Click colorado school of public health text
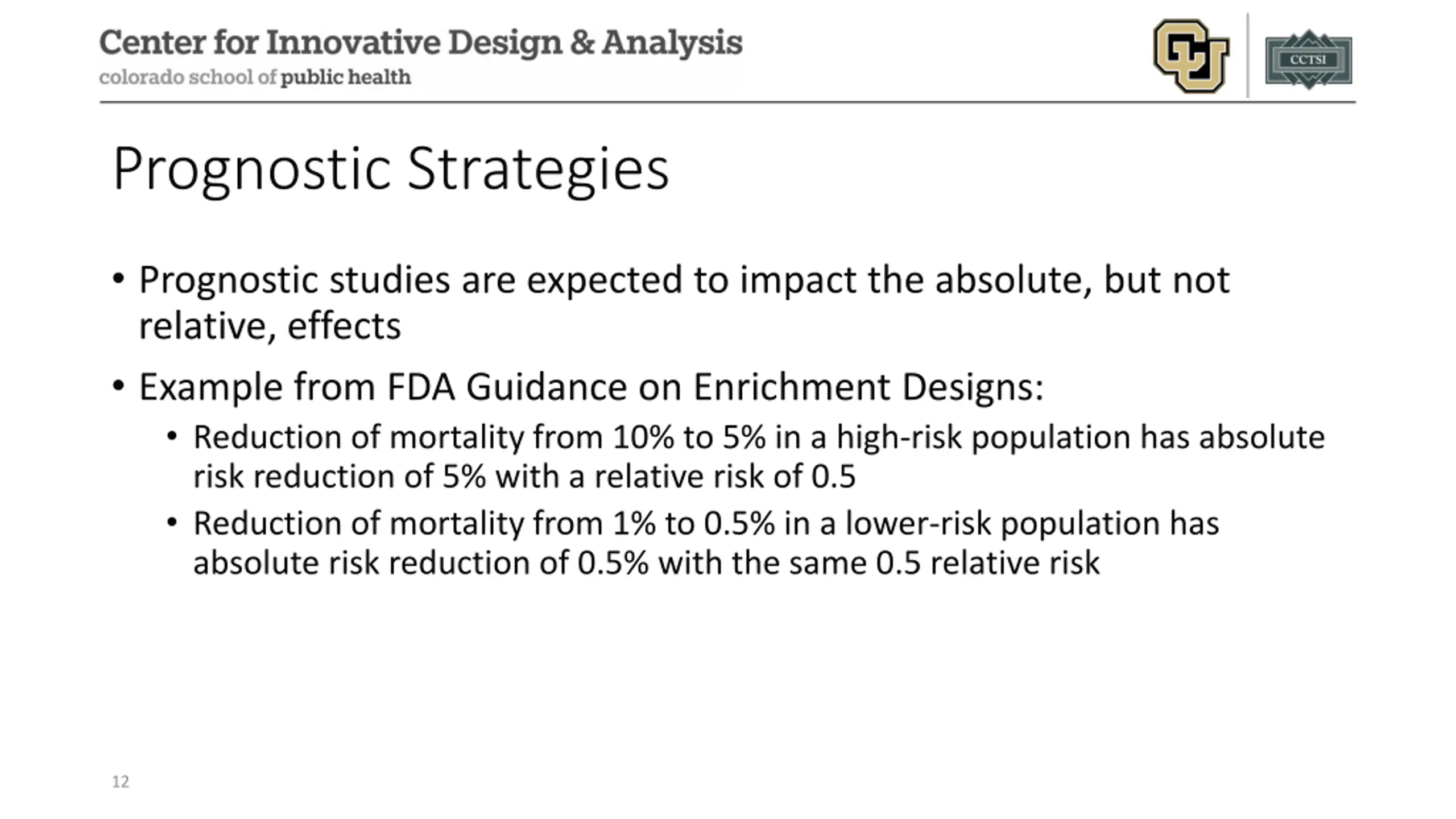Screen dimensions: 1456x819 click(255, 77)
